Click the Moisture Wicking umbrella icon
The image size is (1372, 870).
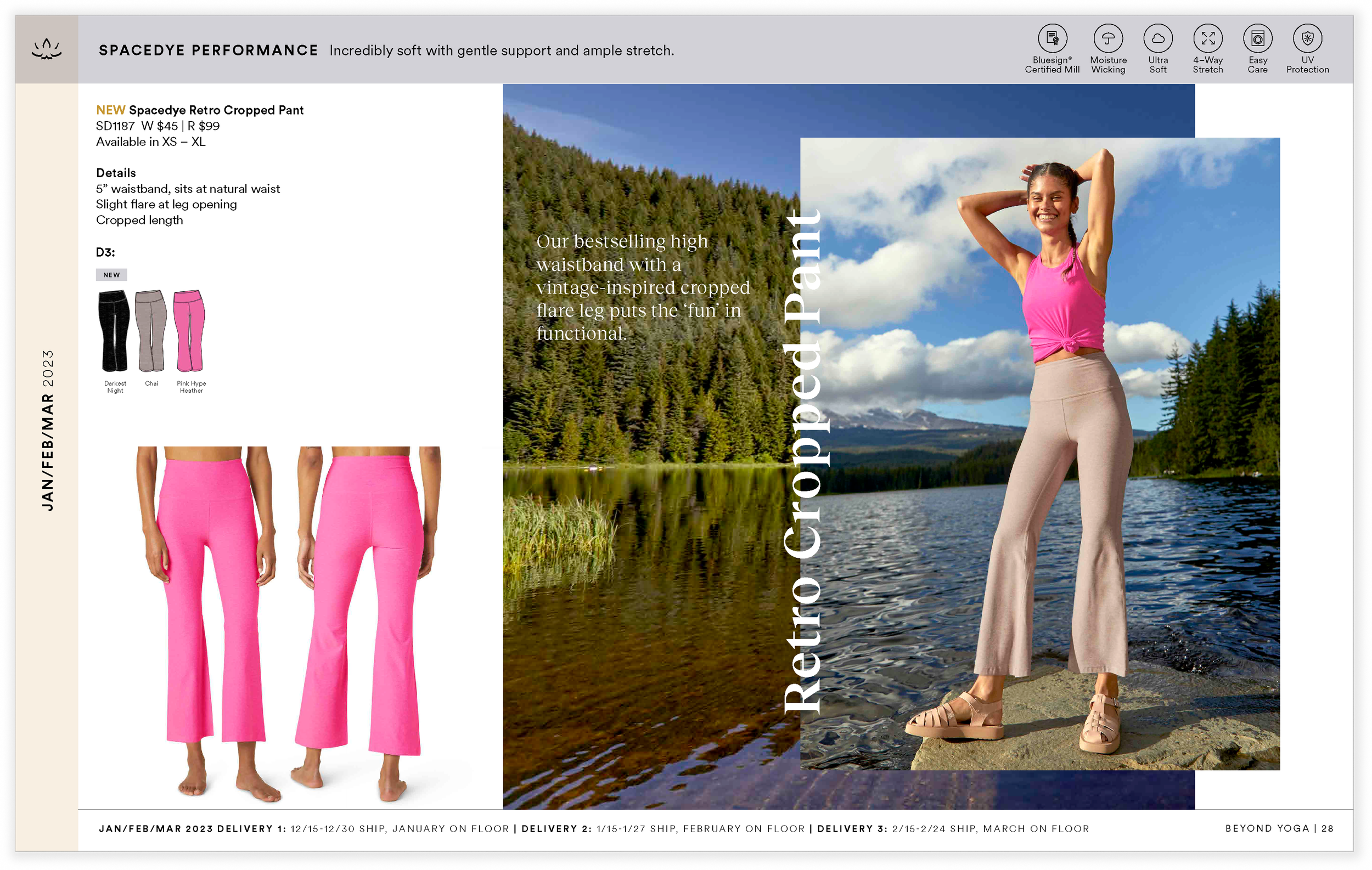(1107, 39)
